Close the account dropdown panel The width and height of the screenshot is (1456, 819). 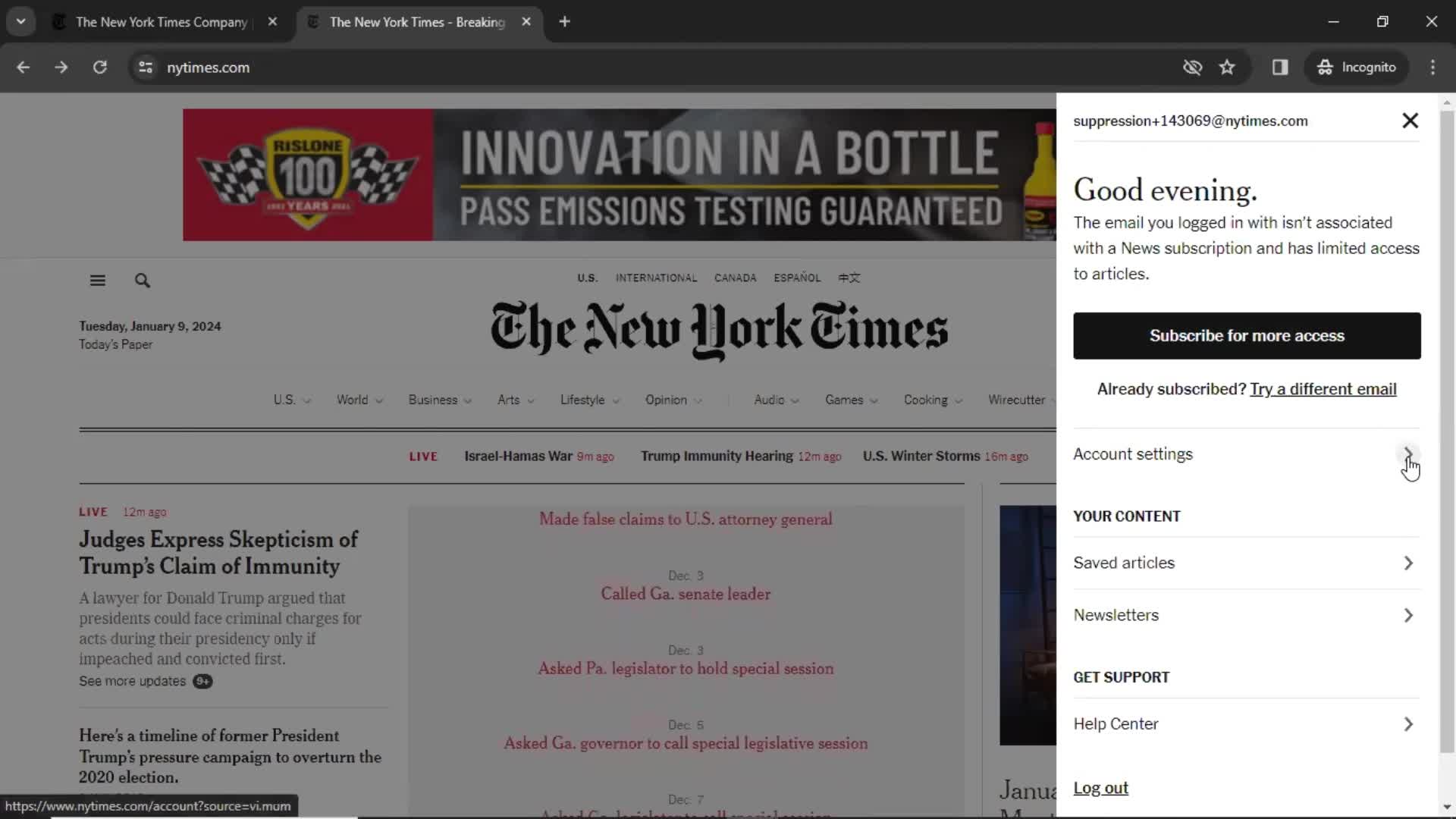click(1409, 120)
